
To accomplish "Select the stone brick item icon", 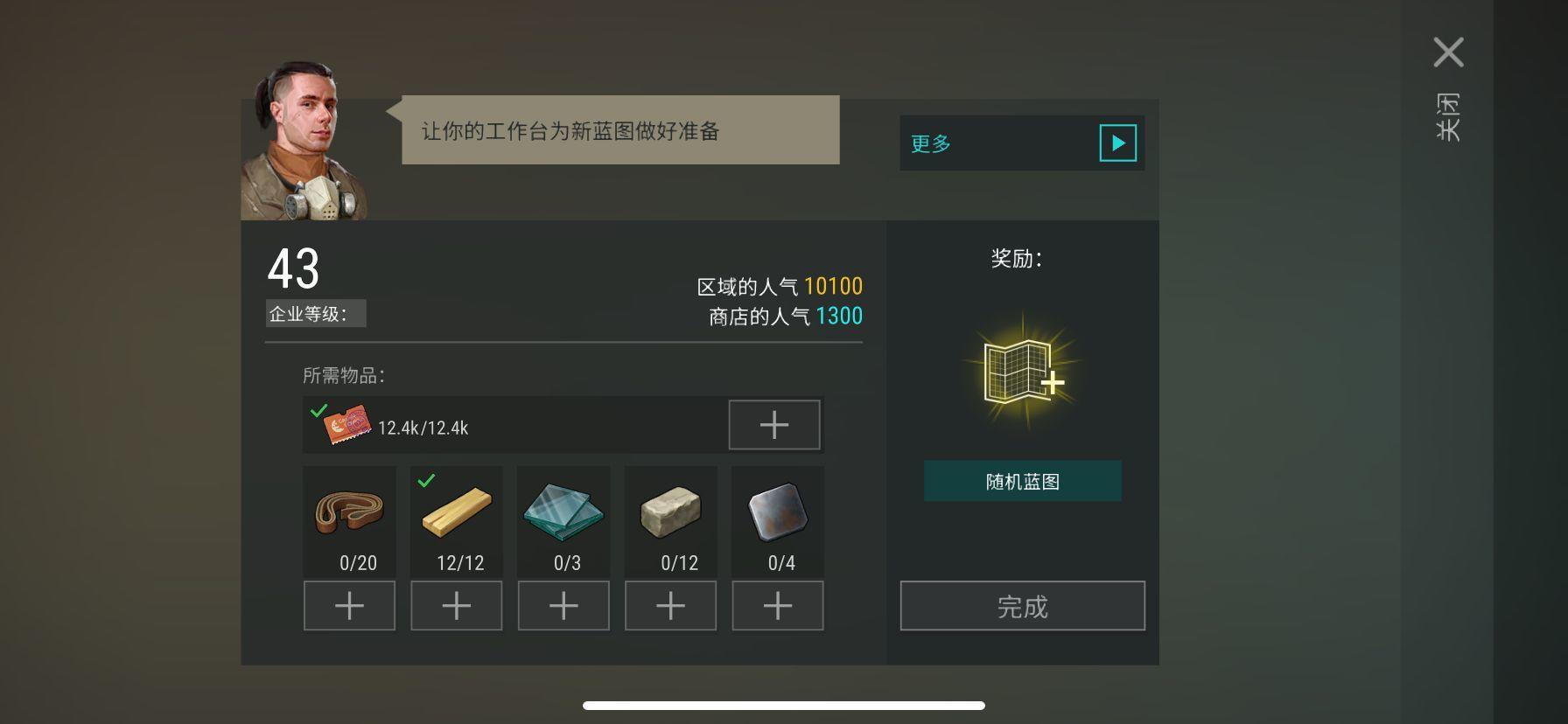I will tap(670, 512).
